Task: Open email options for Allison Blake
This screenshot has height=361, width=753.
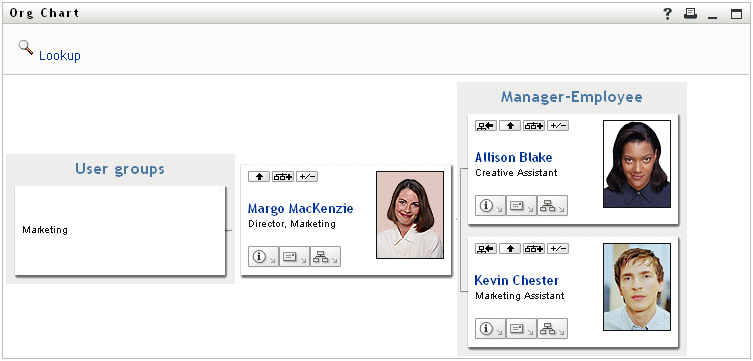Action: [521, 205]
